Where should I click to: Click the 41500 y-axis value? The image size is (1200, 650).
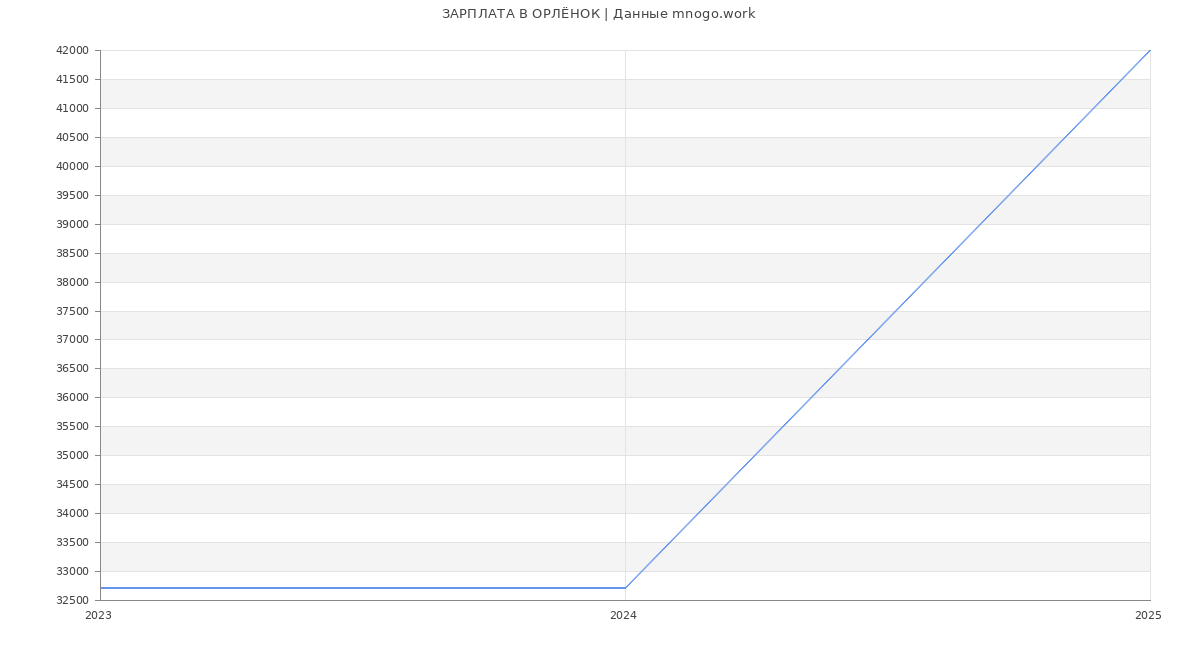point(72,80)
